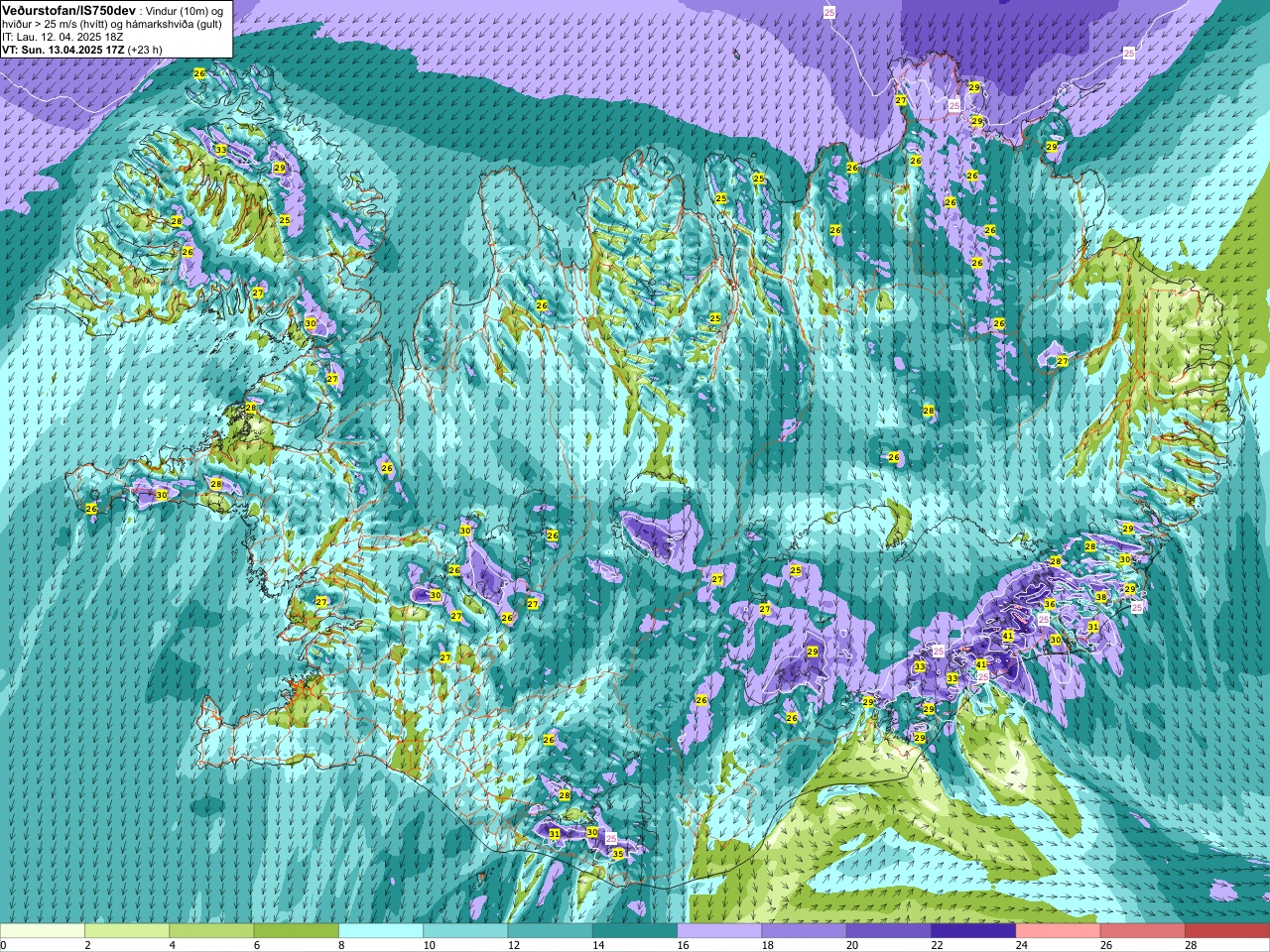Click the "16" label on the legend scale
The image size is (1270, 952).
point(684,945)
